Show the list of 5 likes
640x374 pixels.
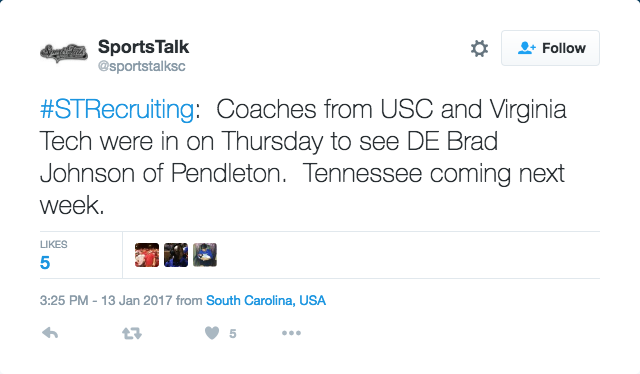(x=45, y=263)
